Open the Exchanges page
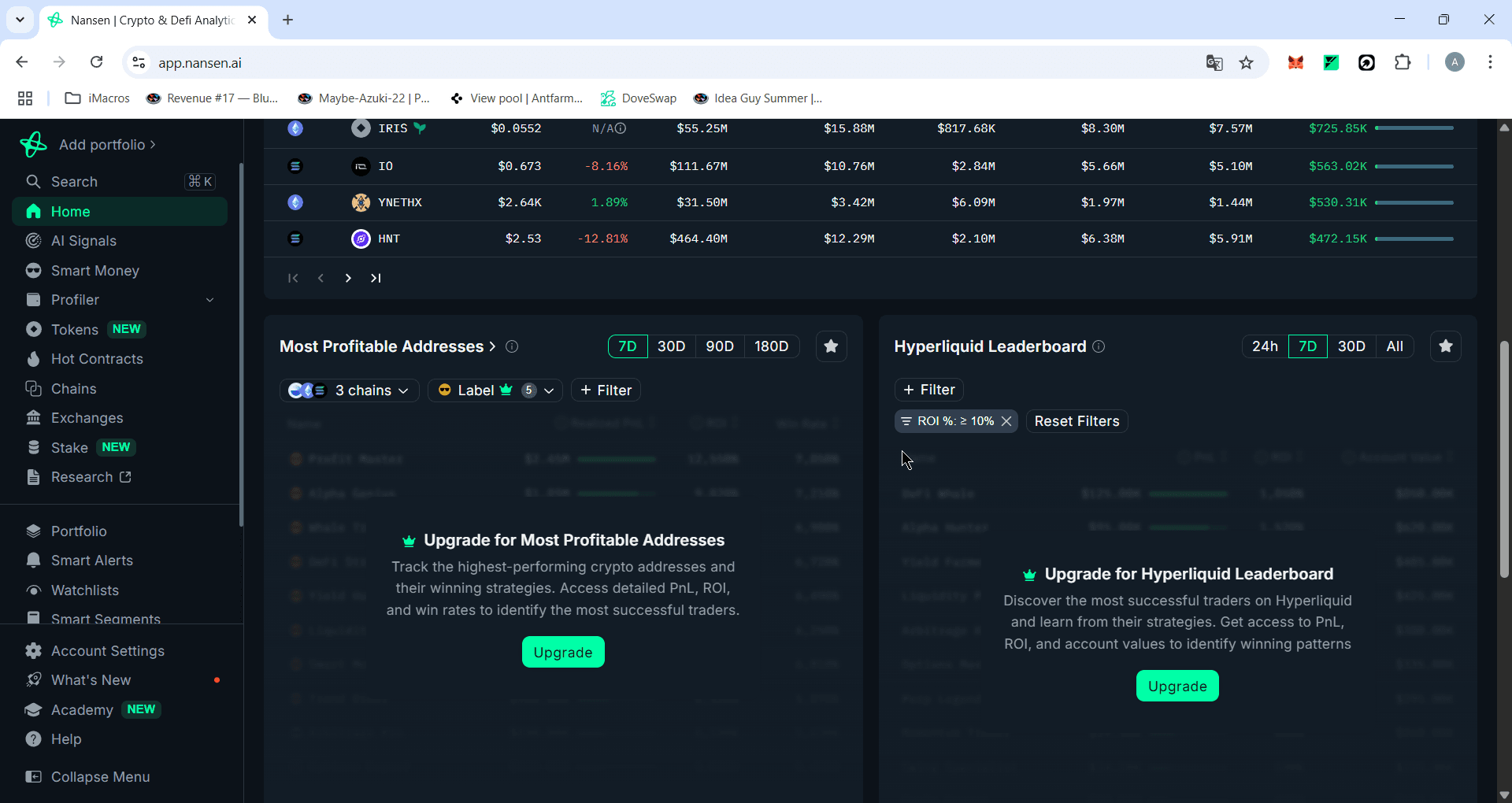This screenshot has height=803, width=1512. 120,418
